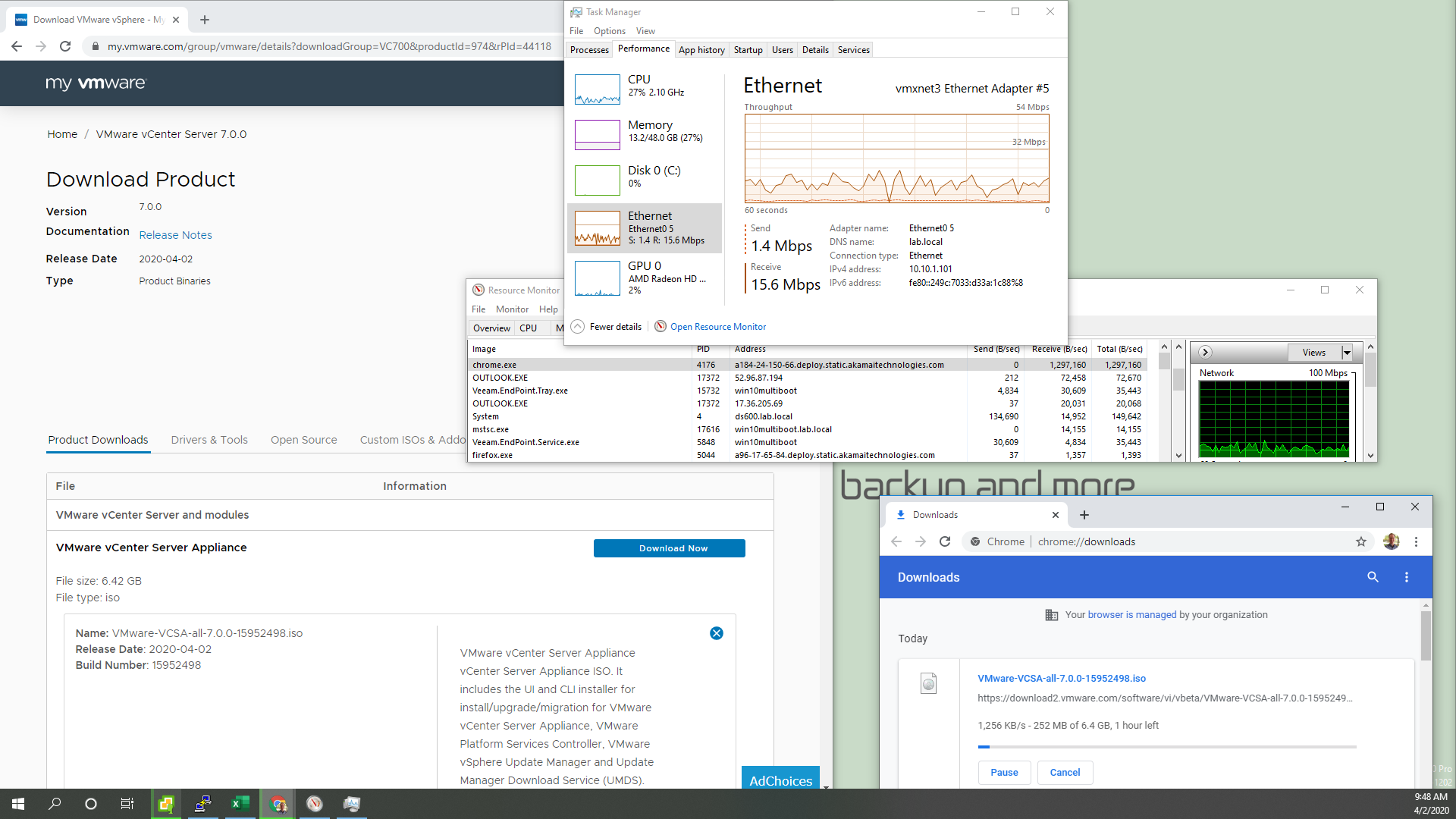
Task: Search downloads with magnifier icon
Action: point(1373,577)
